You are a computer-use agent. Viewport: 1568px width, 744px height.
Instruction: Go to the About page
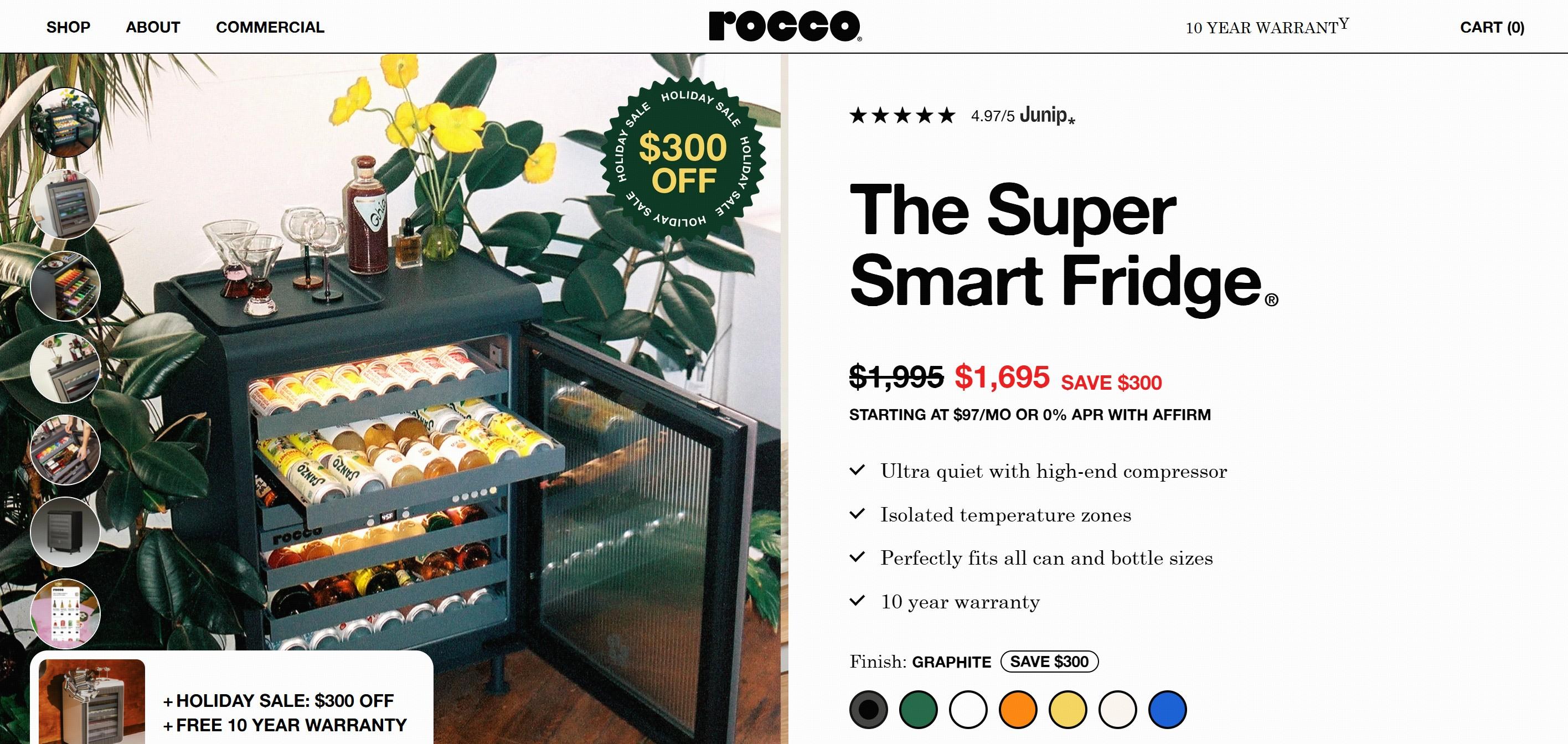[x=153, y=27]
